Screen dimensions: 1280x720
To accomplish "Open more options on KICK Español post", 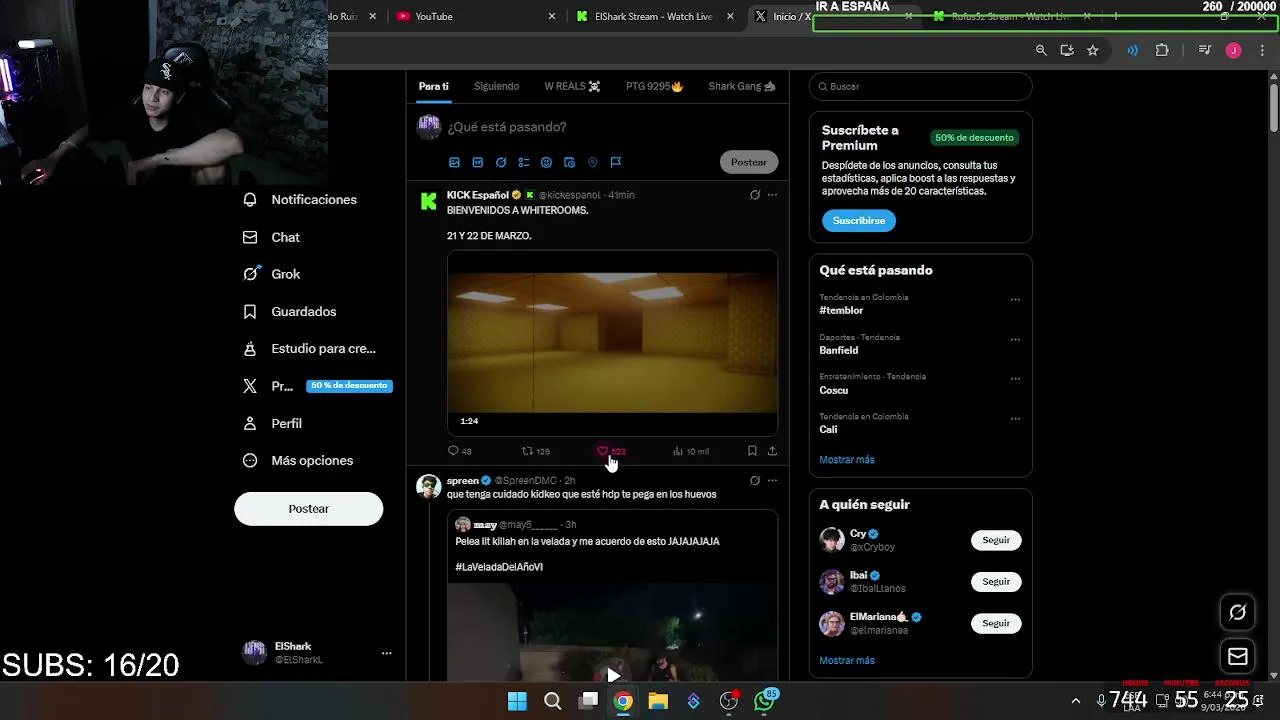I will coord(772,195).
